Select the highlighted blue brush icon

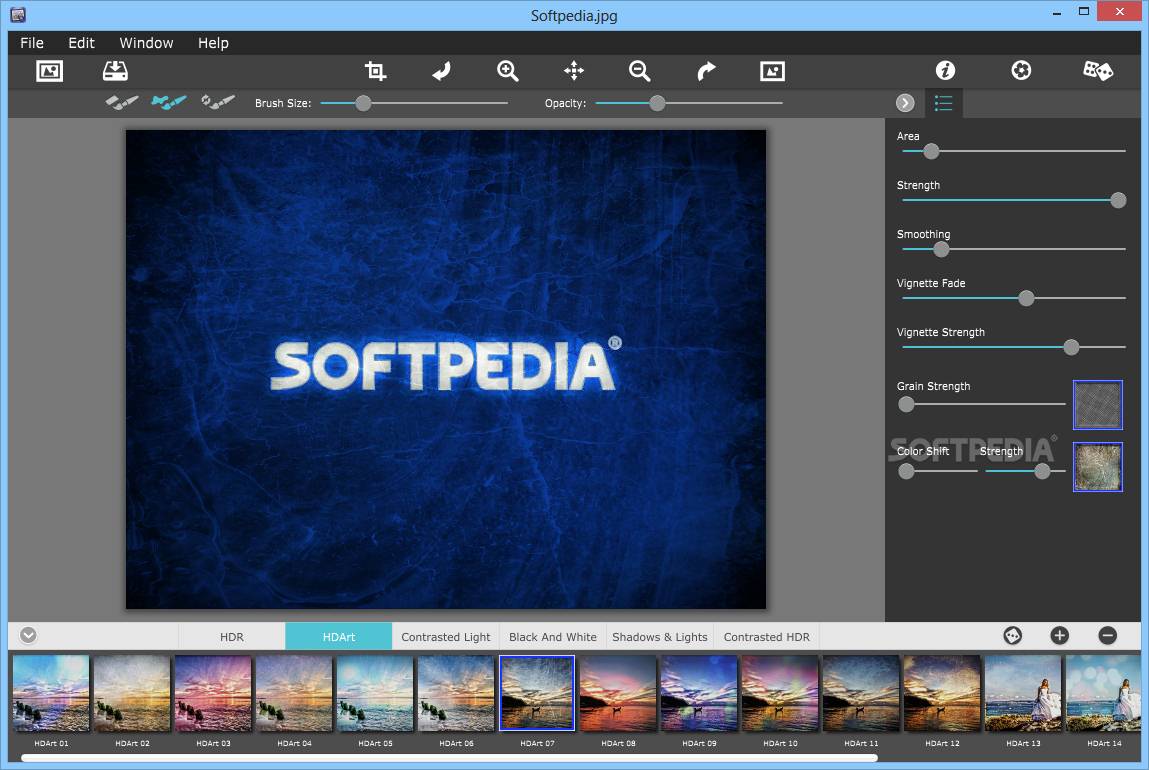pyautogui.click(x=169, y=103)
